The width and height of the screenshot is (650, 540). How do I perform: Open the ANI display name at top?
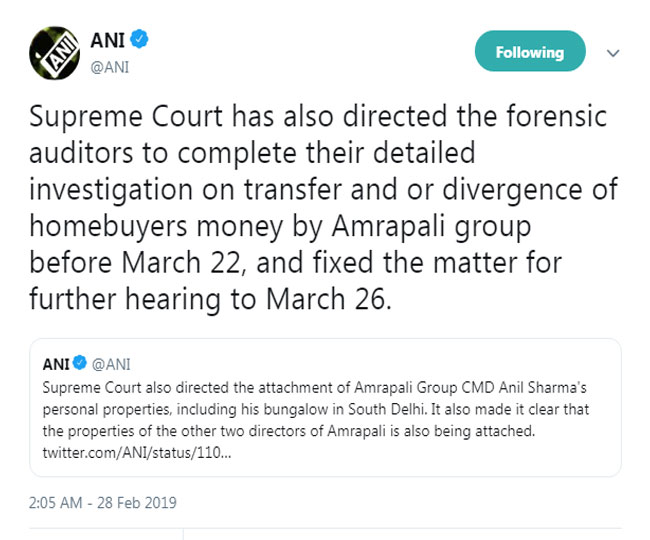pos(107,40)
